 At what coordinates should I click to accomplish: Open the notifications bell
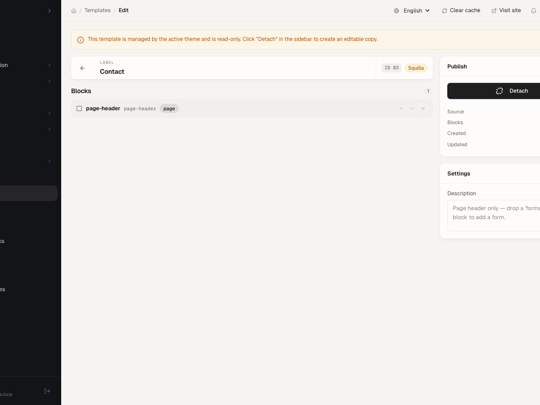pos(533,11)
